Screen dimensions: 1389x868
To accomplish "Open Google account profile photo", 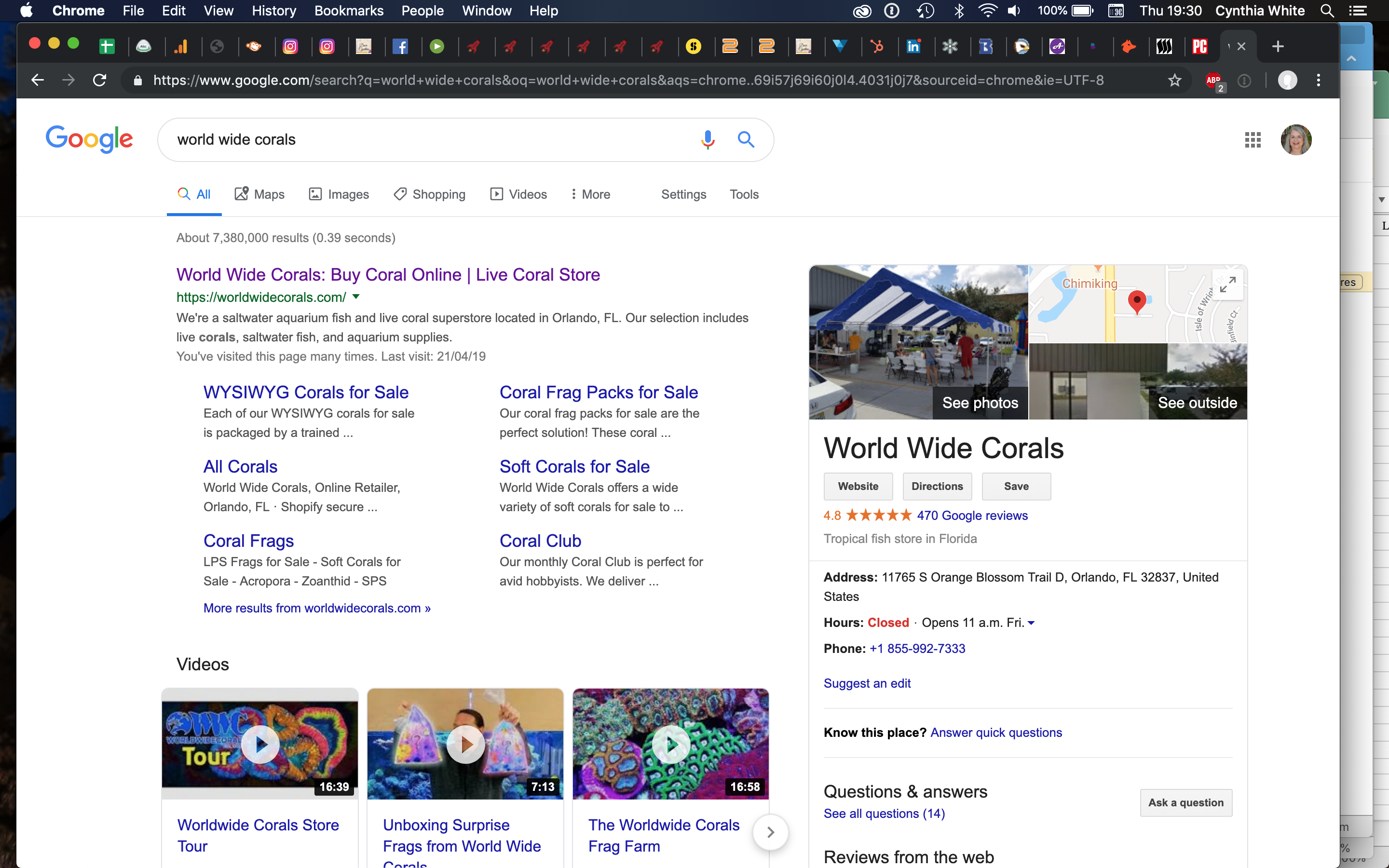I will (1296, 139).
